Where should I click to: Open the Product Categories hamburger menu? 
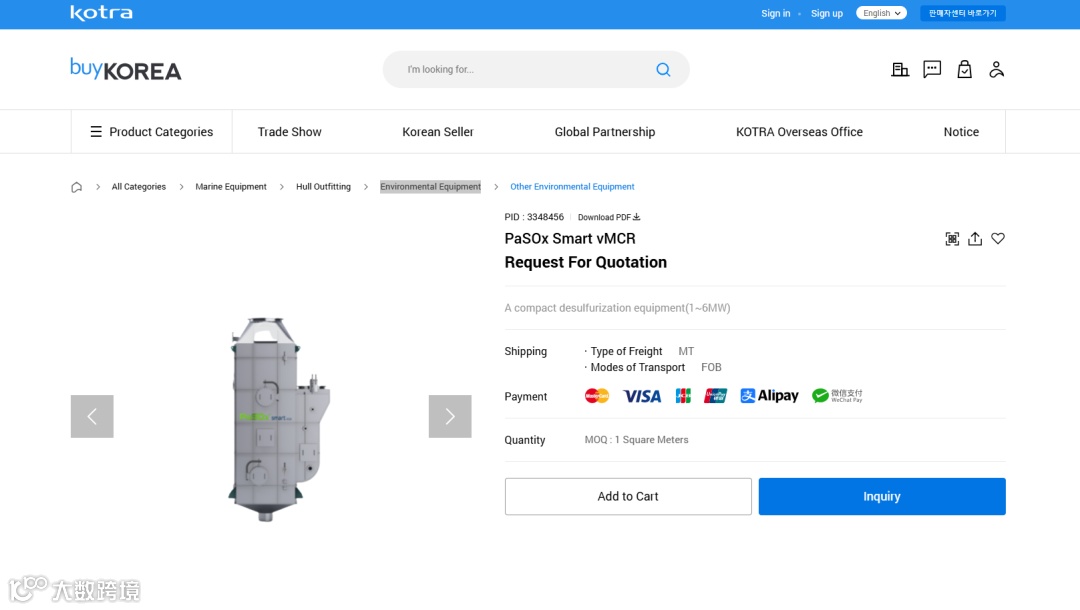click(152, 132)
